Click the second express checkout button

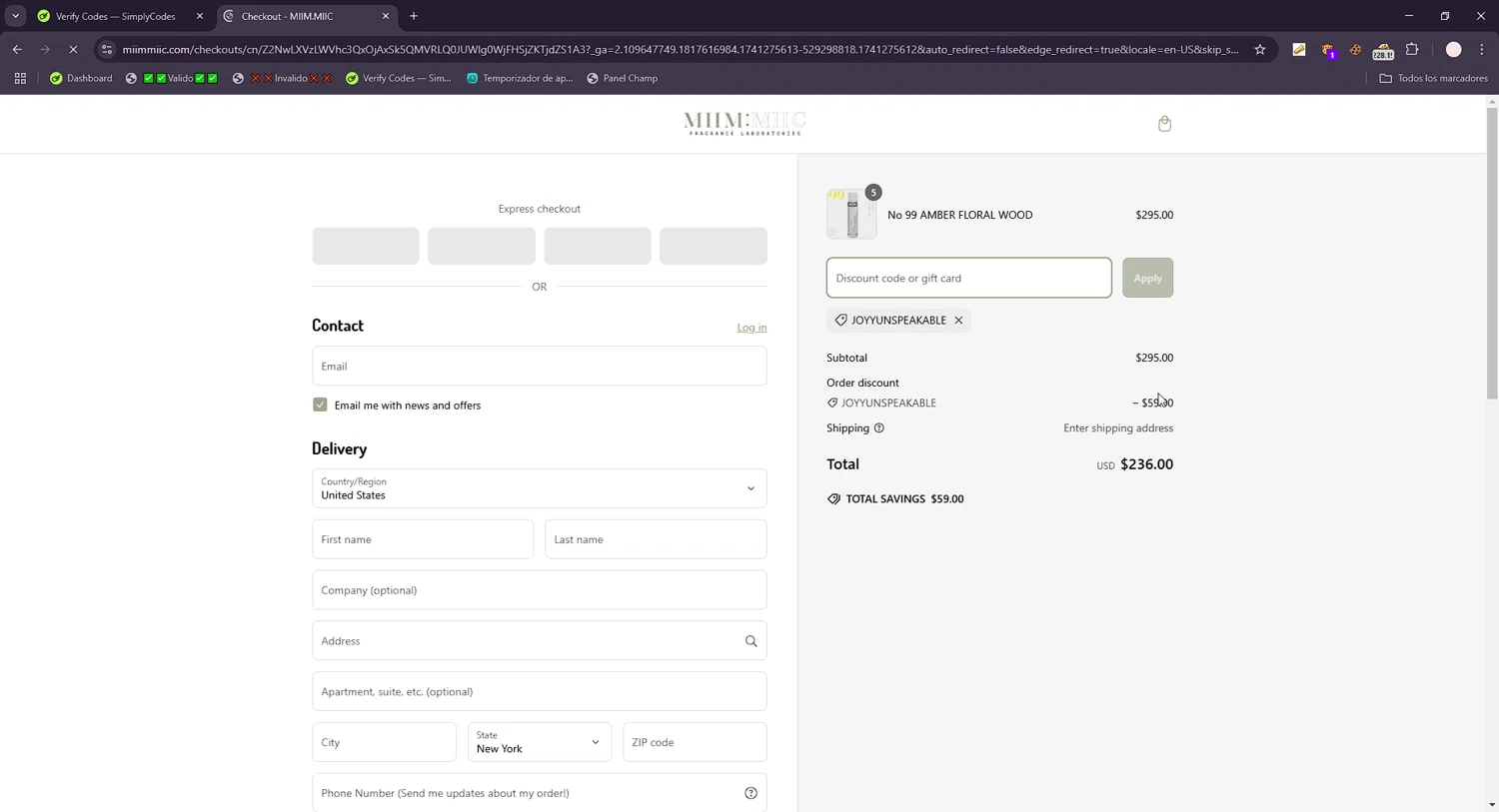point(482,246)
